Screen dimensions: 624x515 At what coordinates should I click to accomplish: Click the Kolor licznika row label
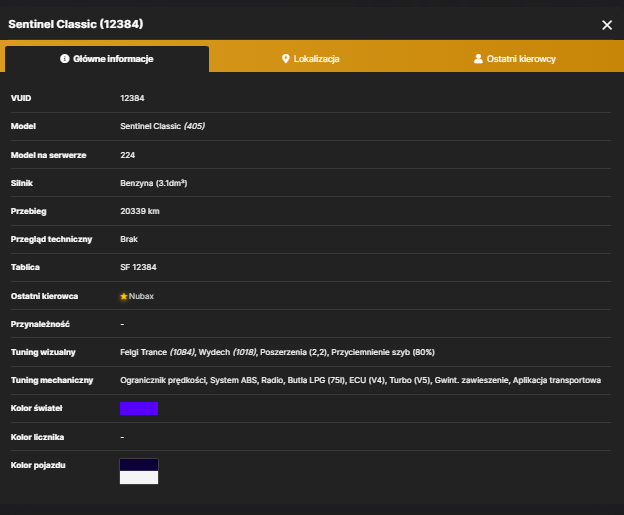[x=37, y=437]
